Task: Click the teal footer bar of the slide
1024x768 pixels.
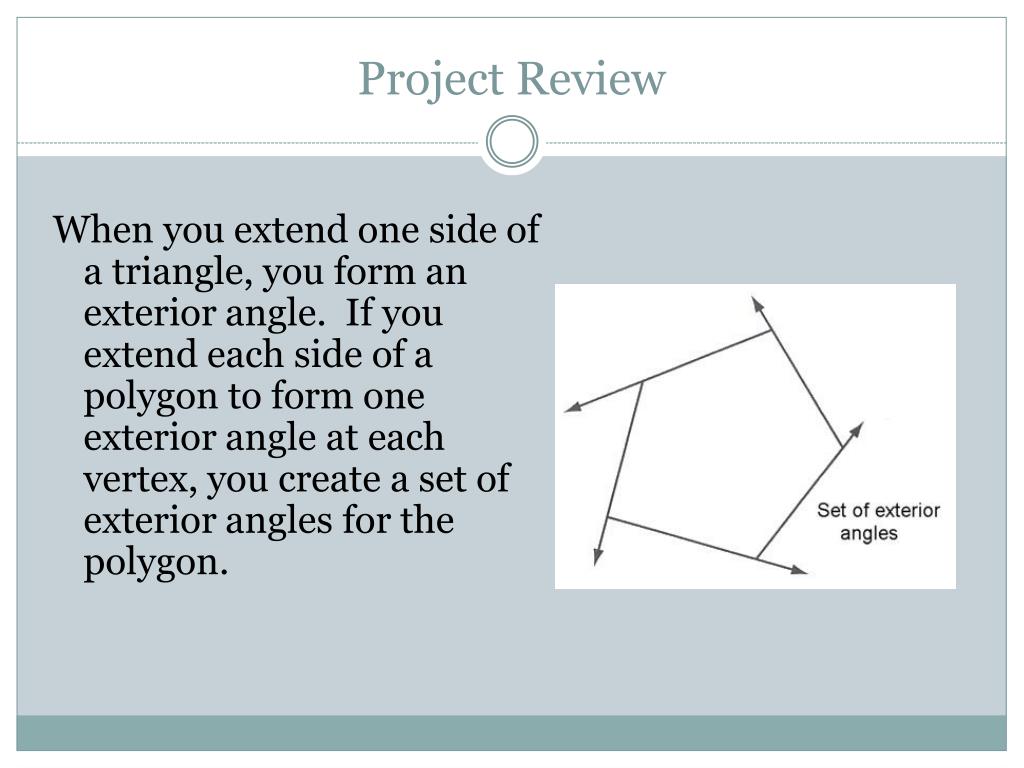Action: [x=512, y=733]
